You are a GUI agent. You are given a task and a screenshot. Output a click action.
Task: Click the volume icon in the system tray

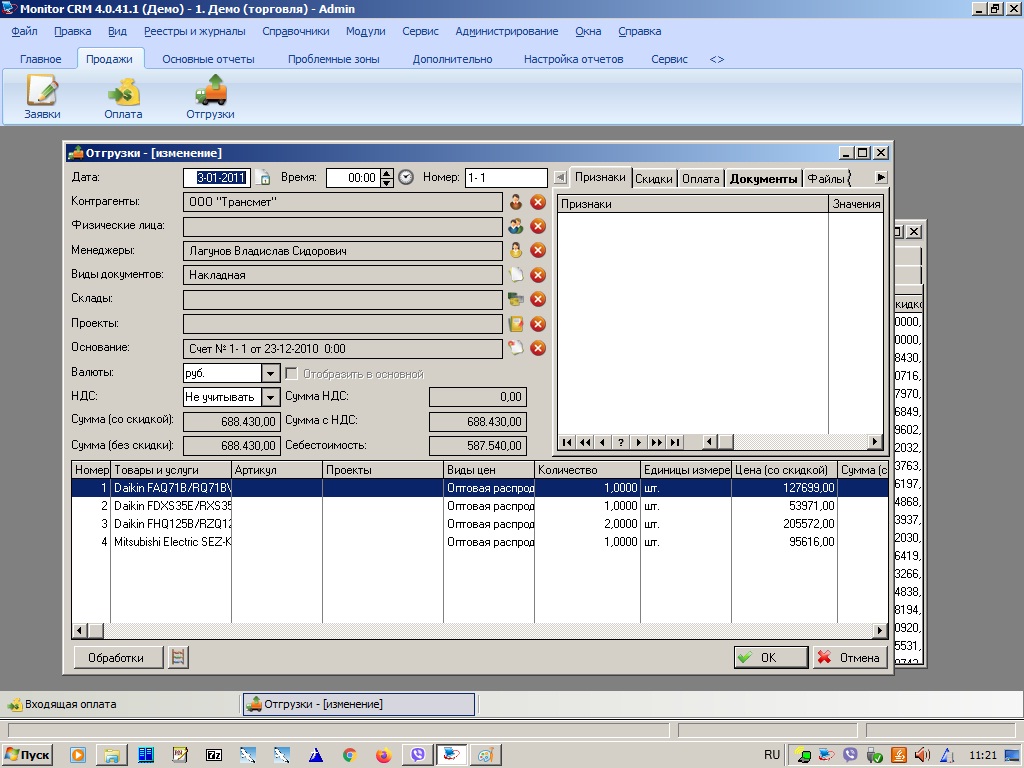tap(920, 754)
